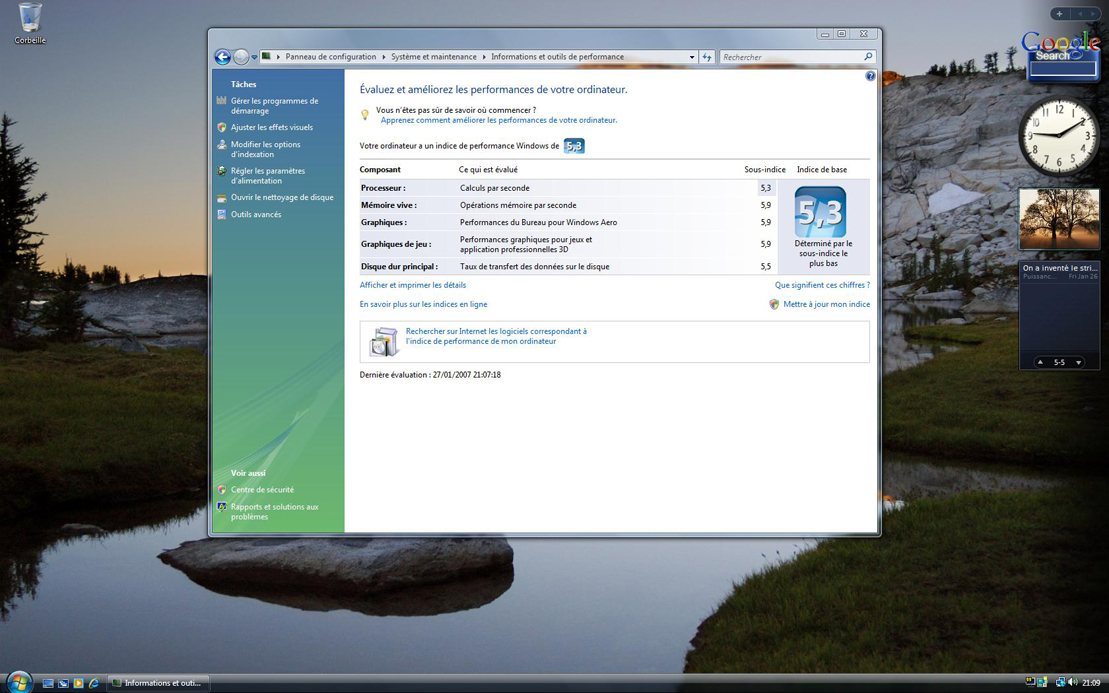Screen dimensions: 1109x693
Task: Open 'Afficher et imprimer les détails' link
Action: click(412, 285)
